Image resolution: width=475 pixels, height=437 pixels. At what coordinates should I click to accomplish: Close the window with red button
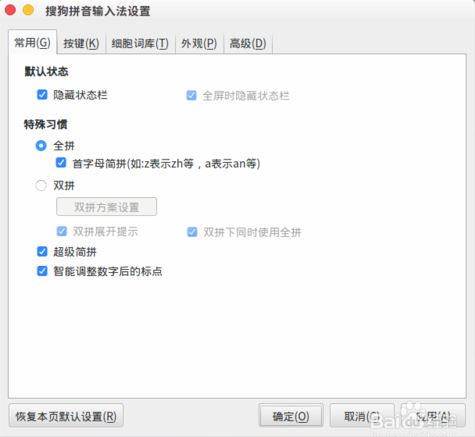10,10
